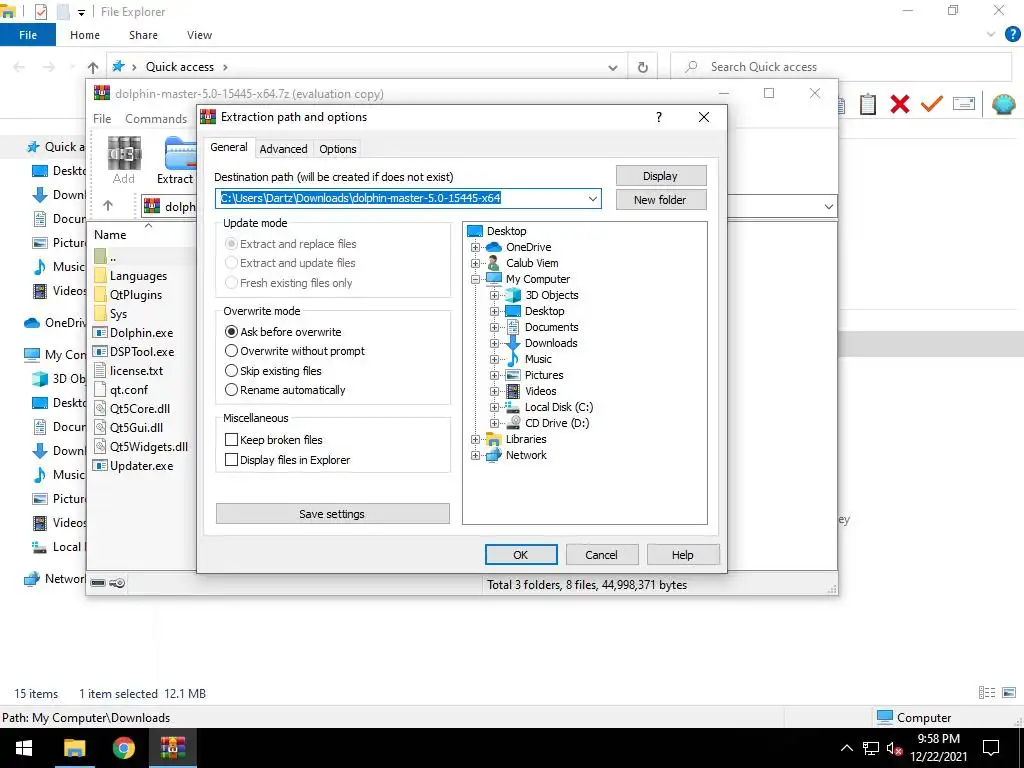
Task: Click the Search Quick access box
Action: pos(841,67)
